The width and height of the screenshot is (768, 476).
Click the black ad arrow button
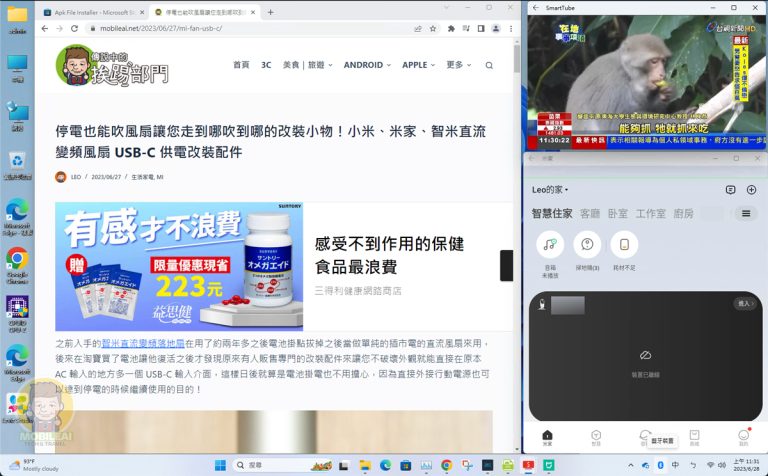pyautogui.click(x=506, y=265)
